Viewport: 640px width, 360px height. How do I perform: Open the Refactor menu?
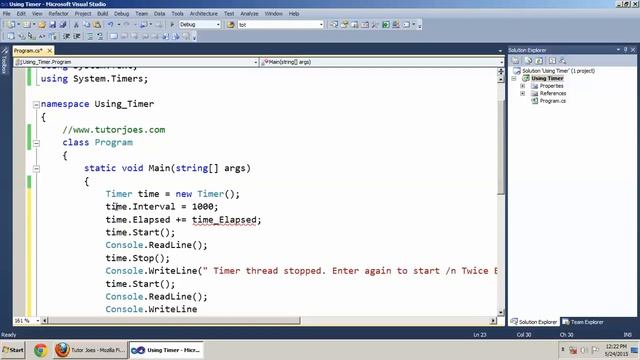coord(58,13)
